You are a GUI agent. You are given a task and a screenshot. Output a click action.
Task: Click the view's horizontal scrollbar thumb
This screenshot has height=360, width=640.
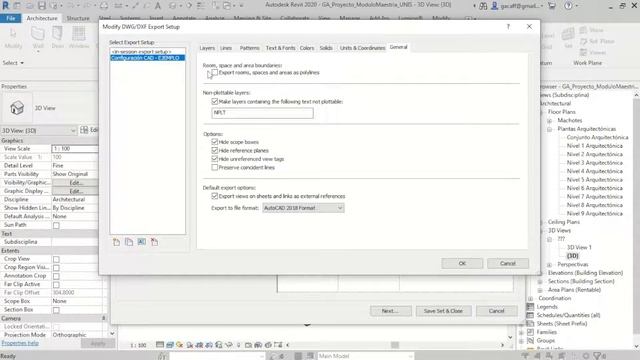tap(395, 345)
